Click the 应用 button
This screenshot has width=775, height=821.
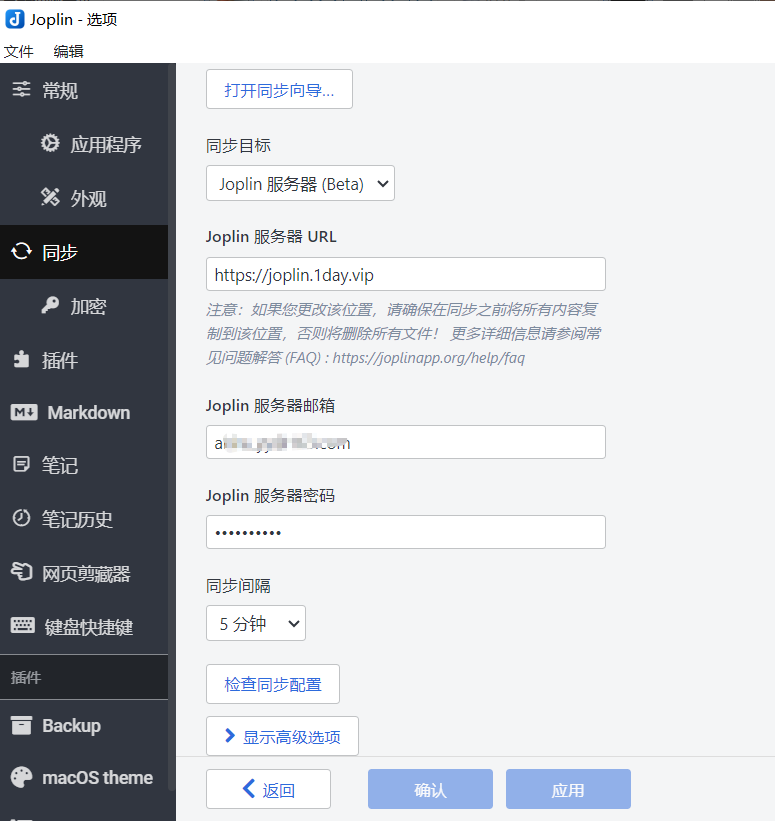coord(568,789)
